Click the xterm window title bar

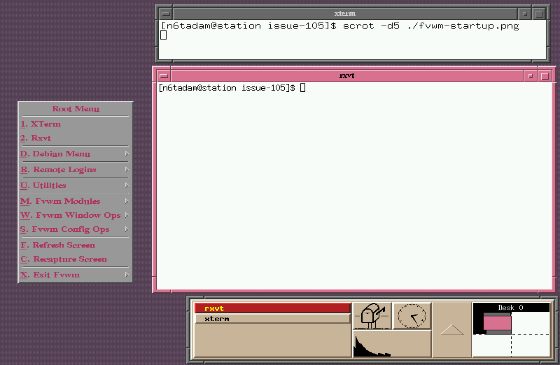pyautogui.click(x=345, y=14)
